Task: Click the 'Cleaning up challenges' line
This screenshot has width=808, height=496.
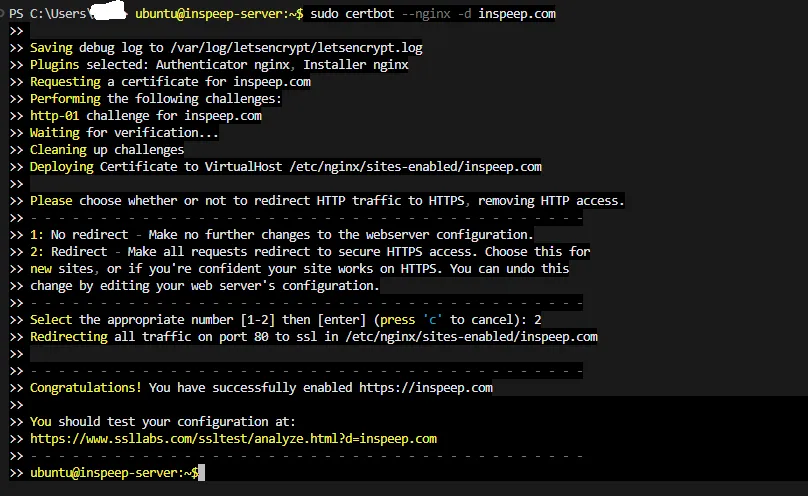Action: [107, 150]
